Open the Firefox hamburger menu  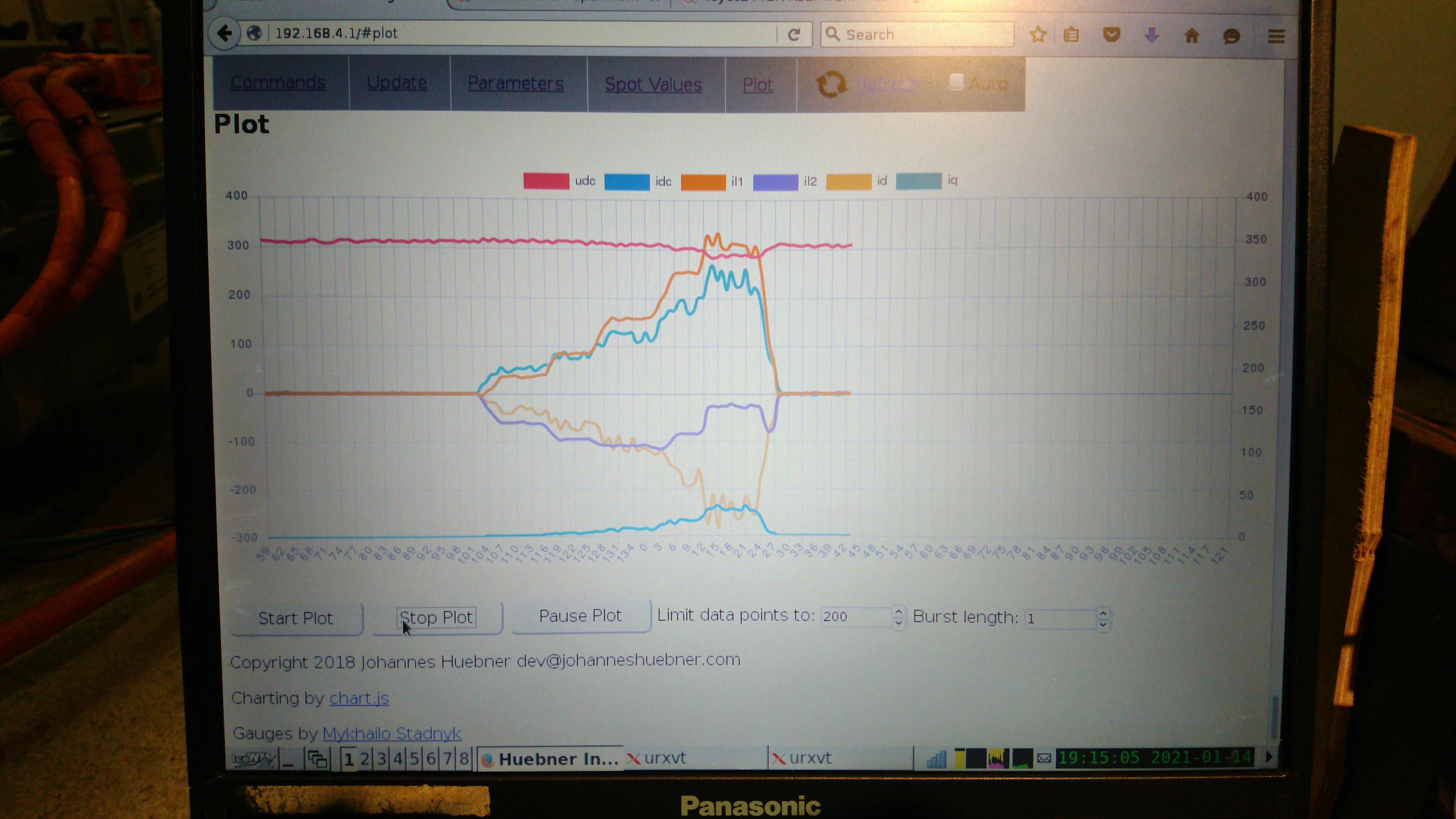[1276, 37]
